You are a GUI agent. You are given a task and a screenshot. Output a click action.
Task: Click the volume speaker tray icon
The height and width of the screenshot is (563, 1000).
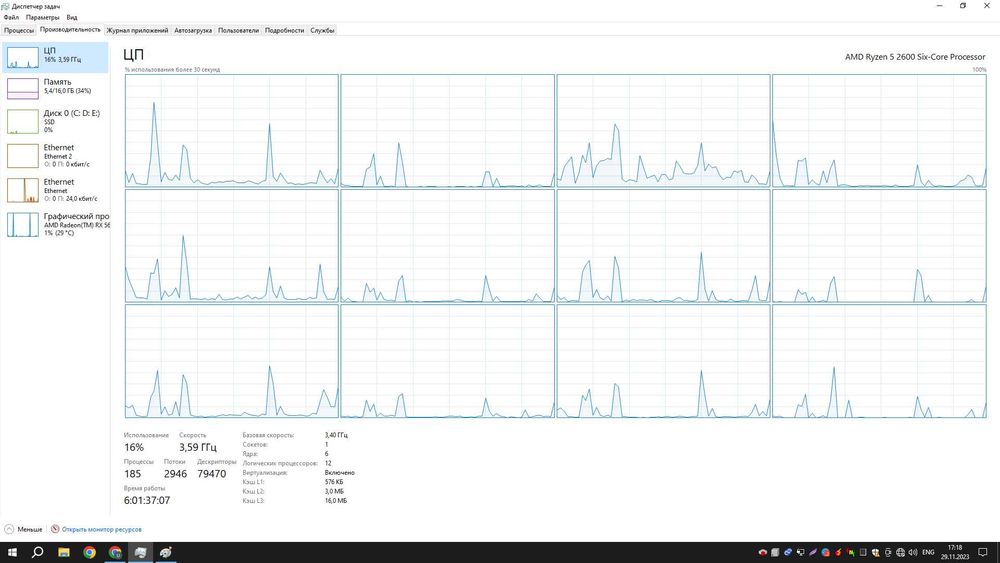(913, 552)
